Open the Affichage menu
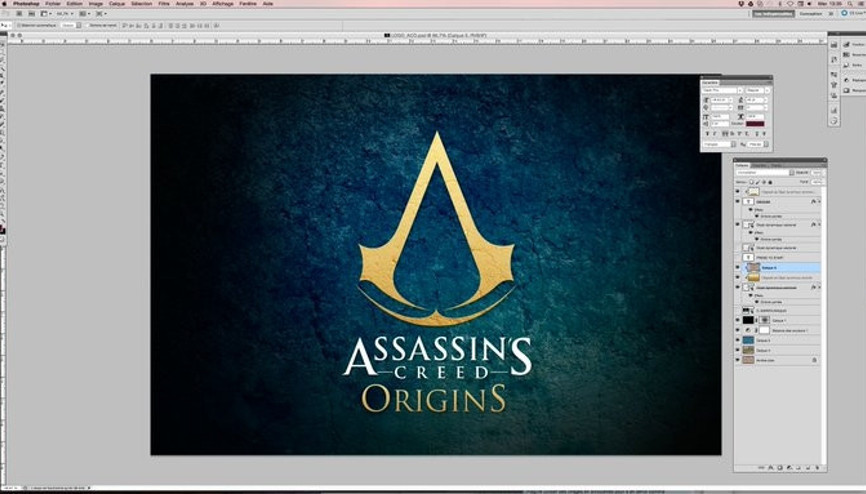Viewport: 866px width, 494px height. click(223, 4)
